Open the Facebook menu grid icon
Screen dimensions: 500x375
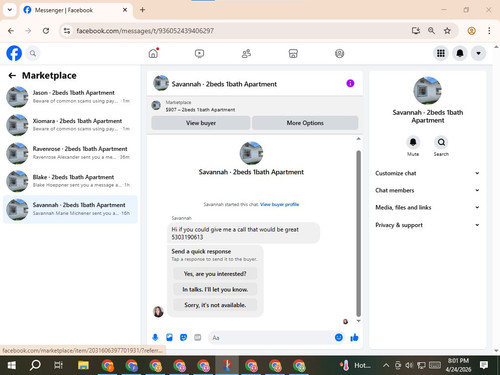point(441,53)
